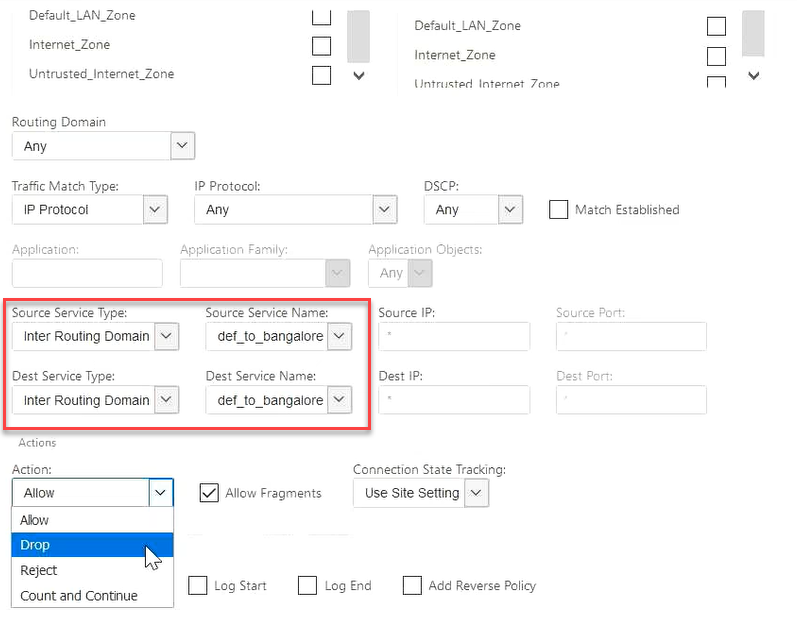Image resolution: width=797 pixels, height=622 pixels.
Task: Select Allow option in dropdown list
Action: (92, 520)
